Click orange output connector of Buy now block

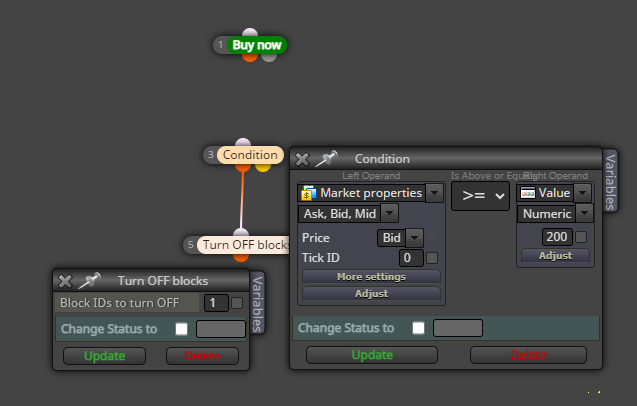coord(250,57)
